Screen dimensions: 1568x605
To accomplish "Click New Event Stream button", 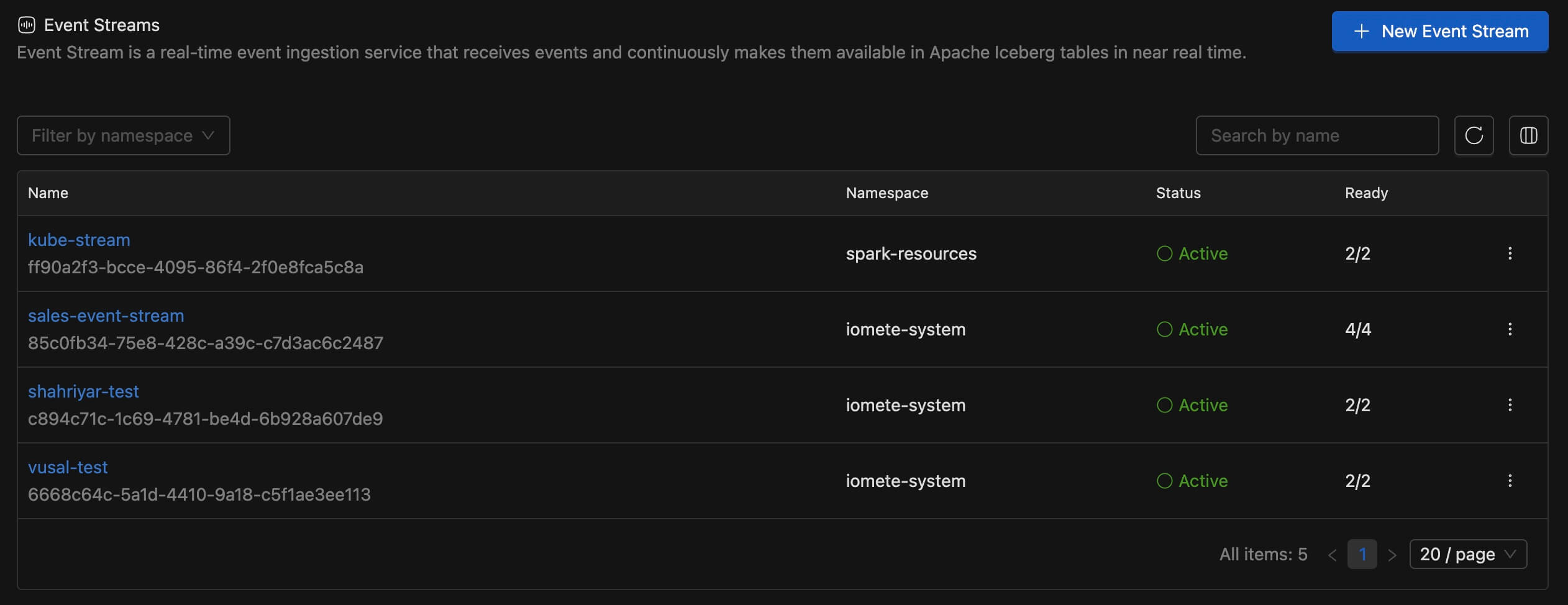I will point(1439,31).
